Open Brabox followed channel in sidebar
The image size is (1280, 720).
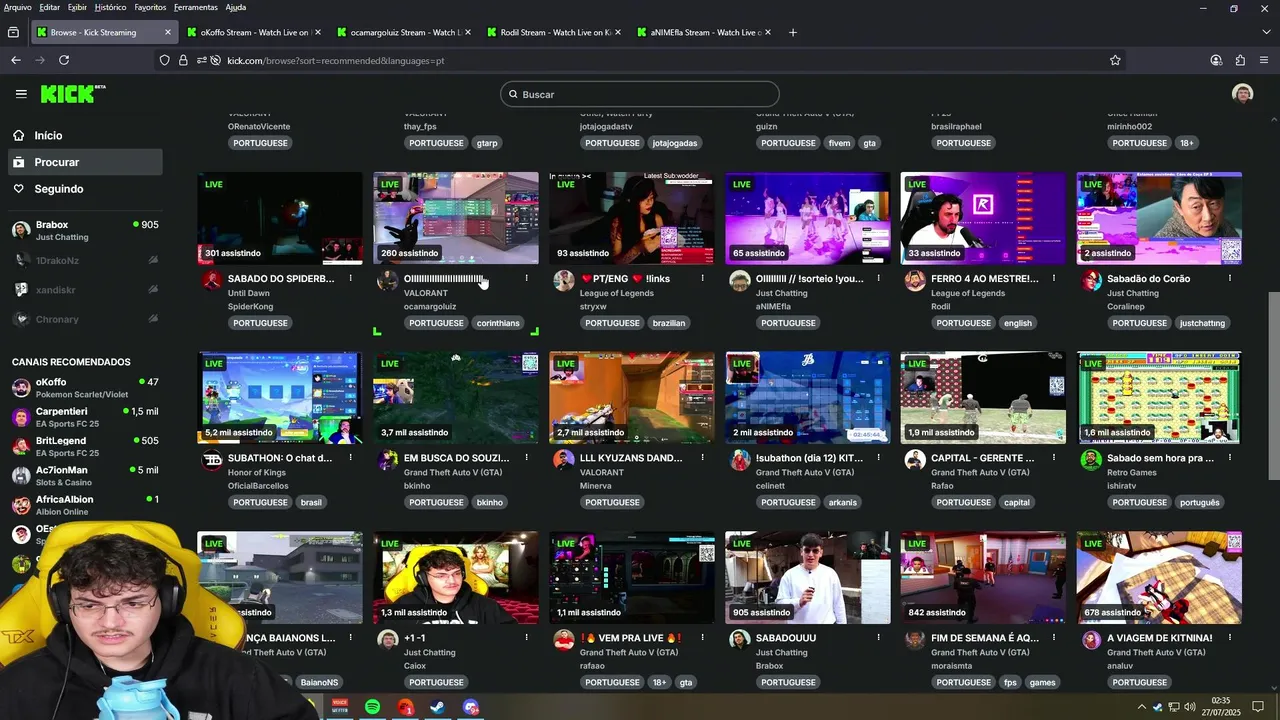coord(85,230)
